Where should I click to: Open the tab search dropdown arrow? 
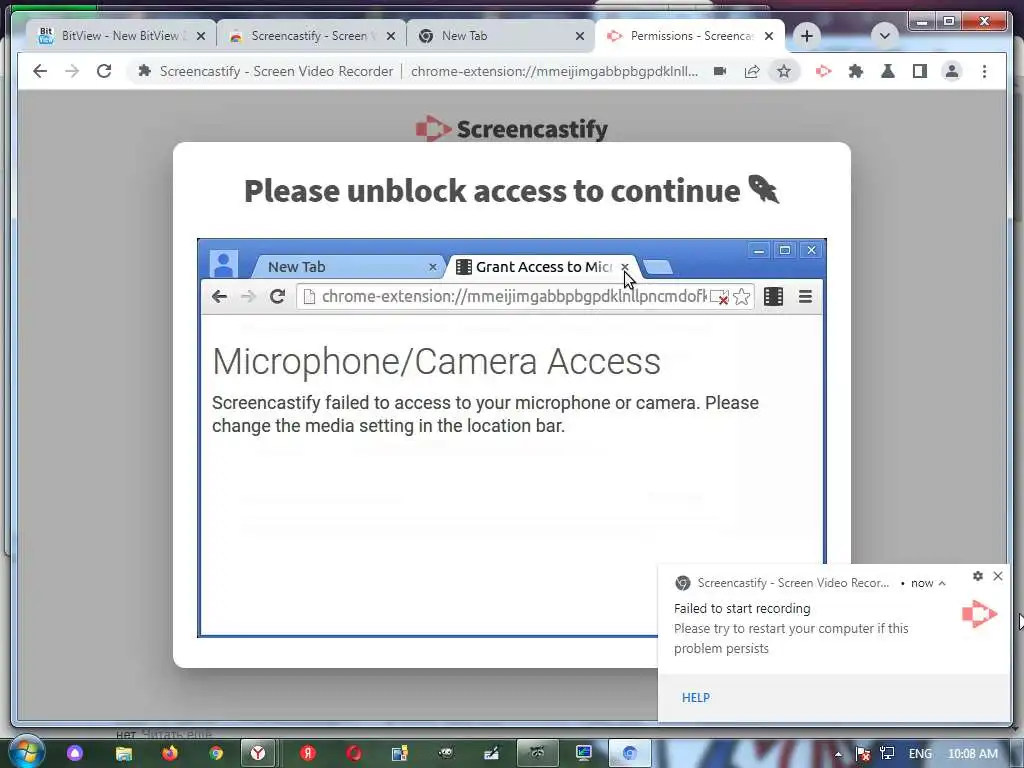point(884,36)
